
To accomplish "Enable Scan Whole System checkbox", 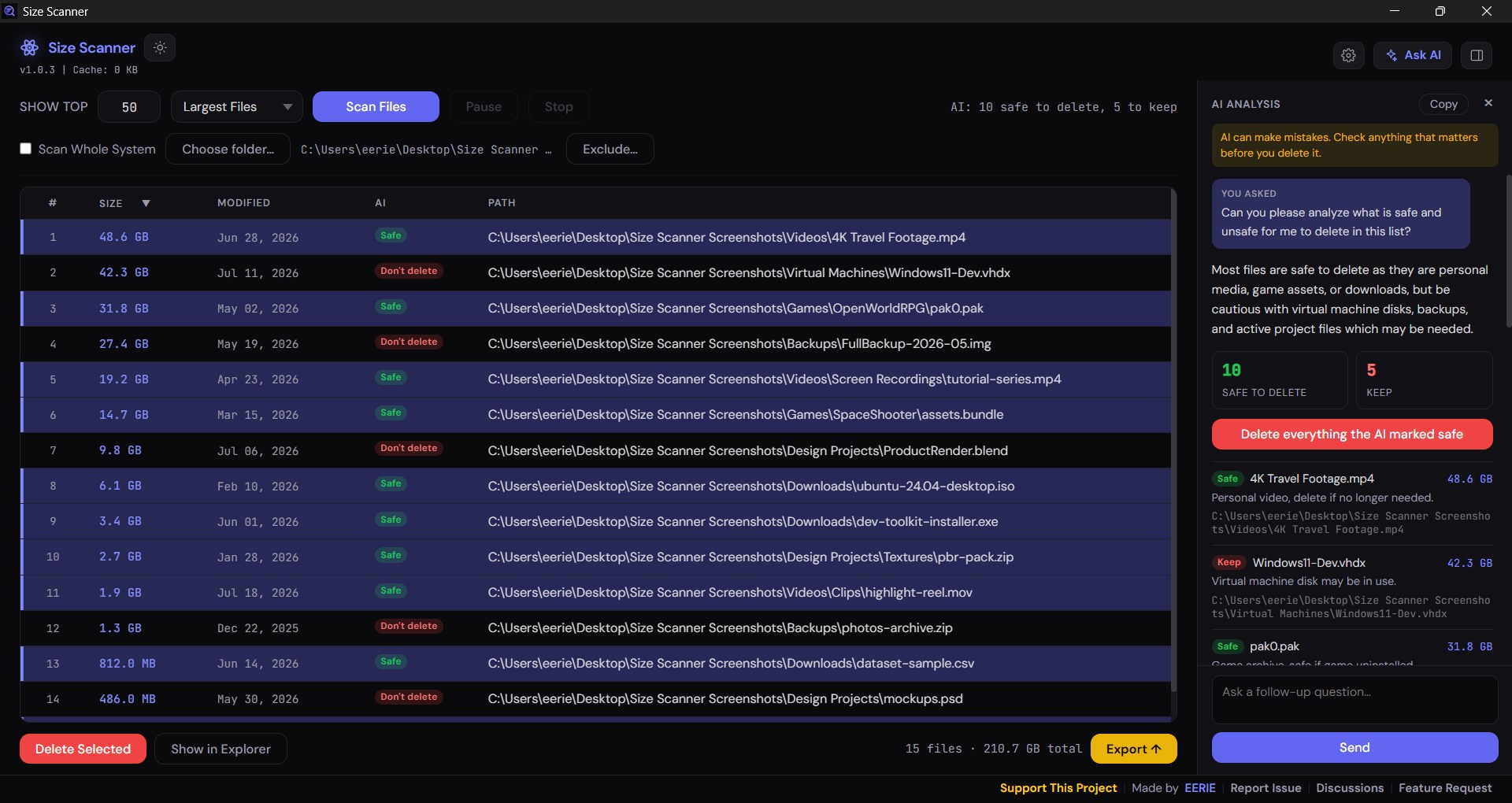I will point(26,149).
